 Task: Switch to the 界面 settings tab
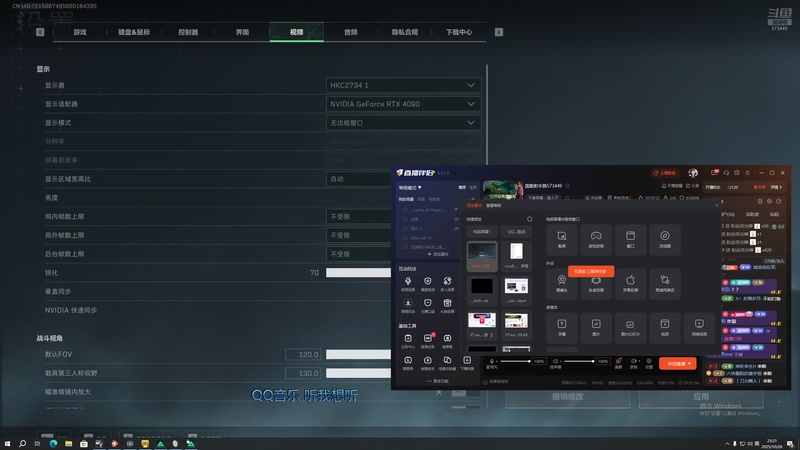pyautogui.click(x=242, y=32)
